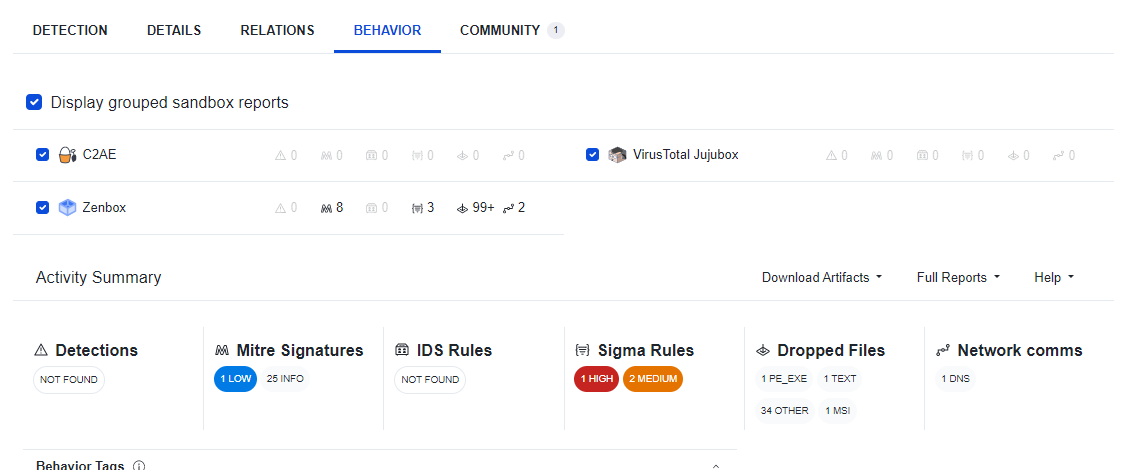1127x470 pixels.
Task: Click Zenbox network comms count icon
Action: tap(508, 208)
